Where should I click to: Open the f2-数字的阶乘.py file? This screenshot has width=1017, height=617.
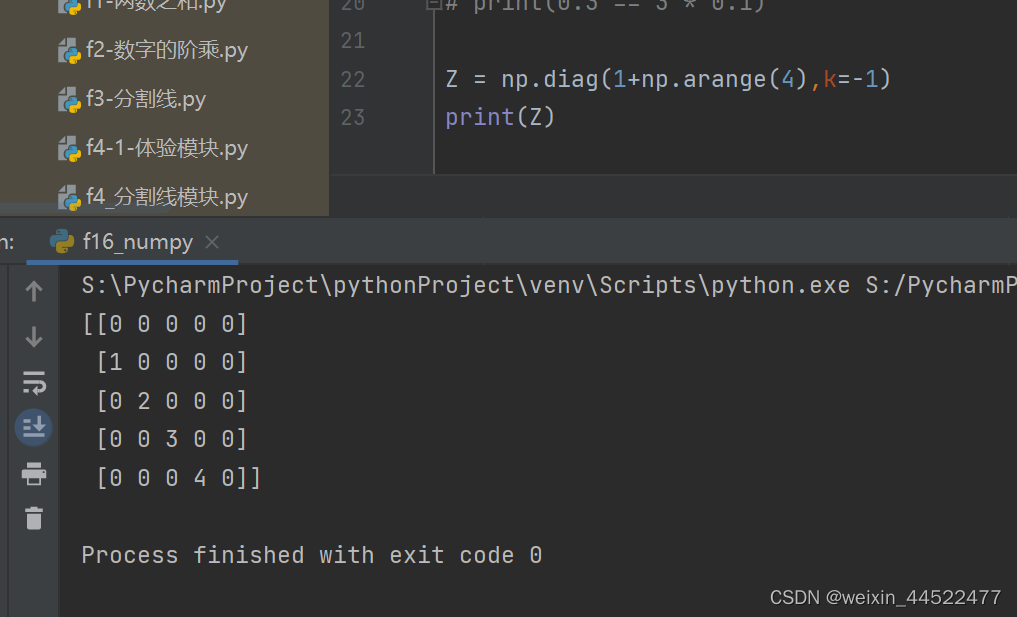point(167,50)
